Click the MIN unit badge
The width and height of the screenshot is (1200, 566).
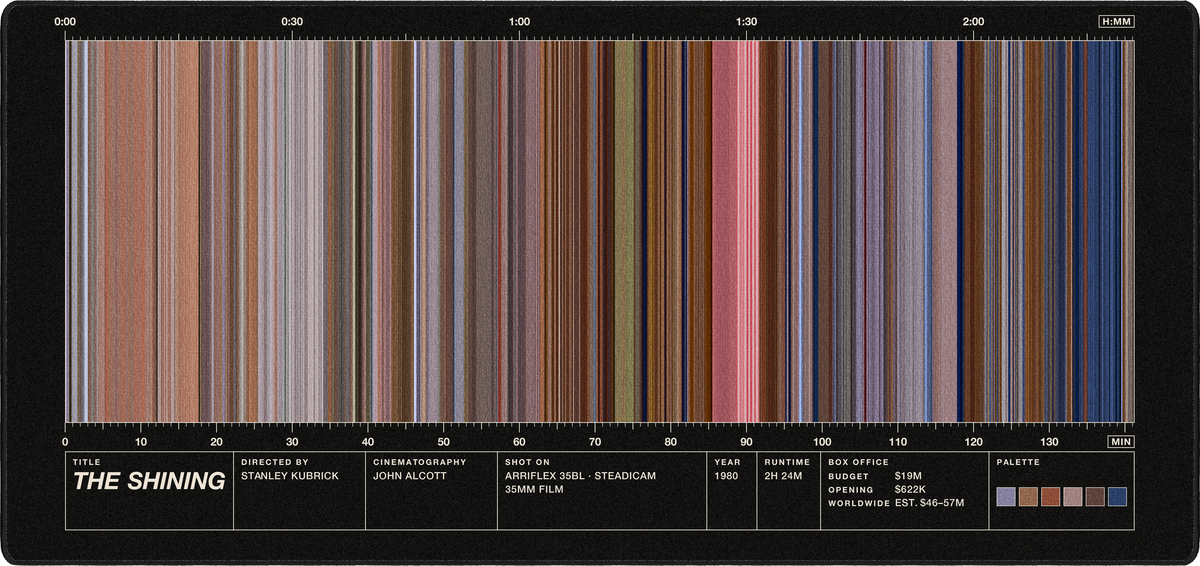pos(1121,441)
